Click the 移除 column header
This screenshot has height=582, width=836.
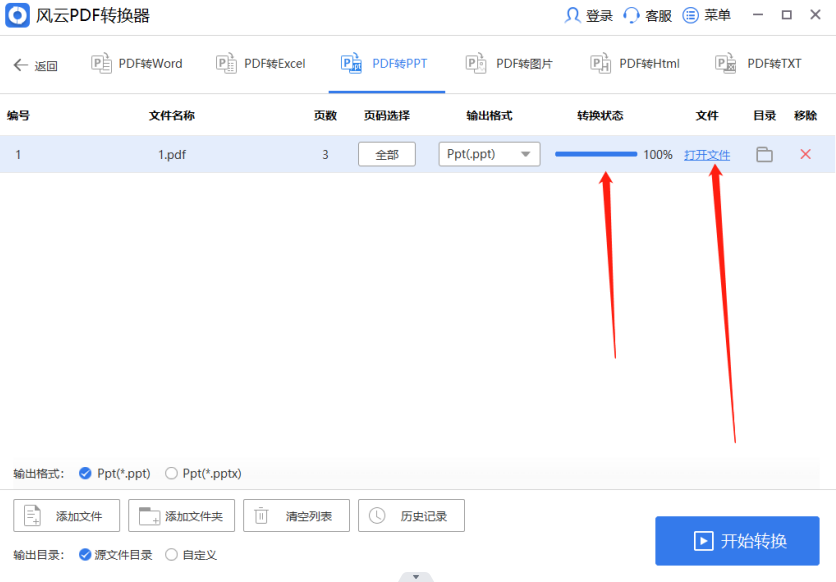point(806,116)
